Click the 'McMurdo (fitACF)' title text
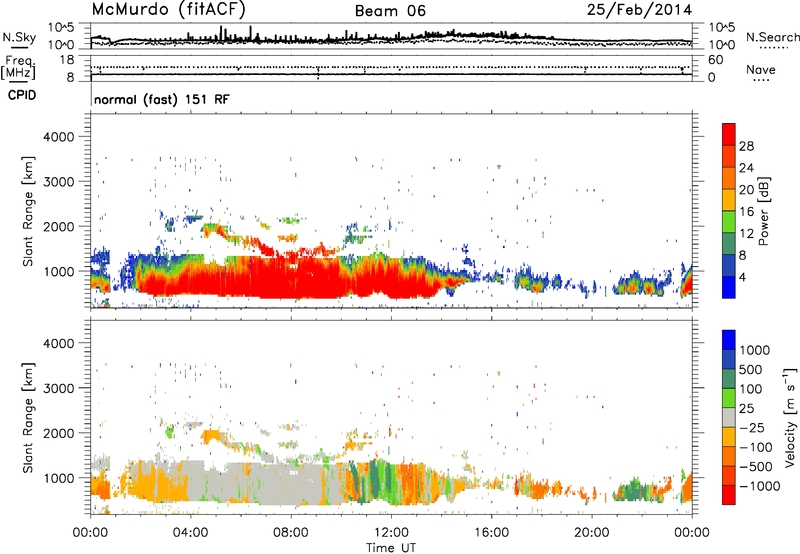800x554 pixels. pyautogui.click(x=168, y=9)
